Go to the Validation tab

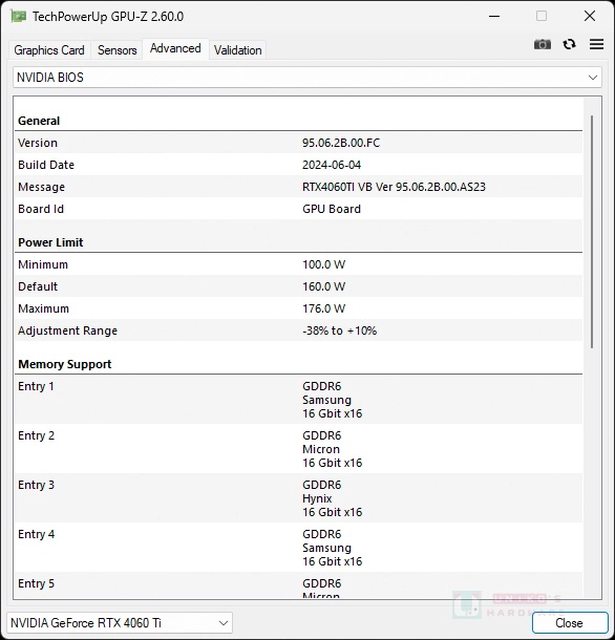(x=238, y=50)
